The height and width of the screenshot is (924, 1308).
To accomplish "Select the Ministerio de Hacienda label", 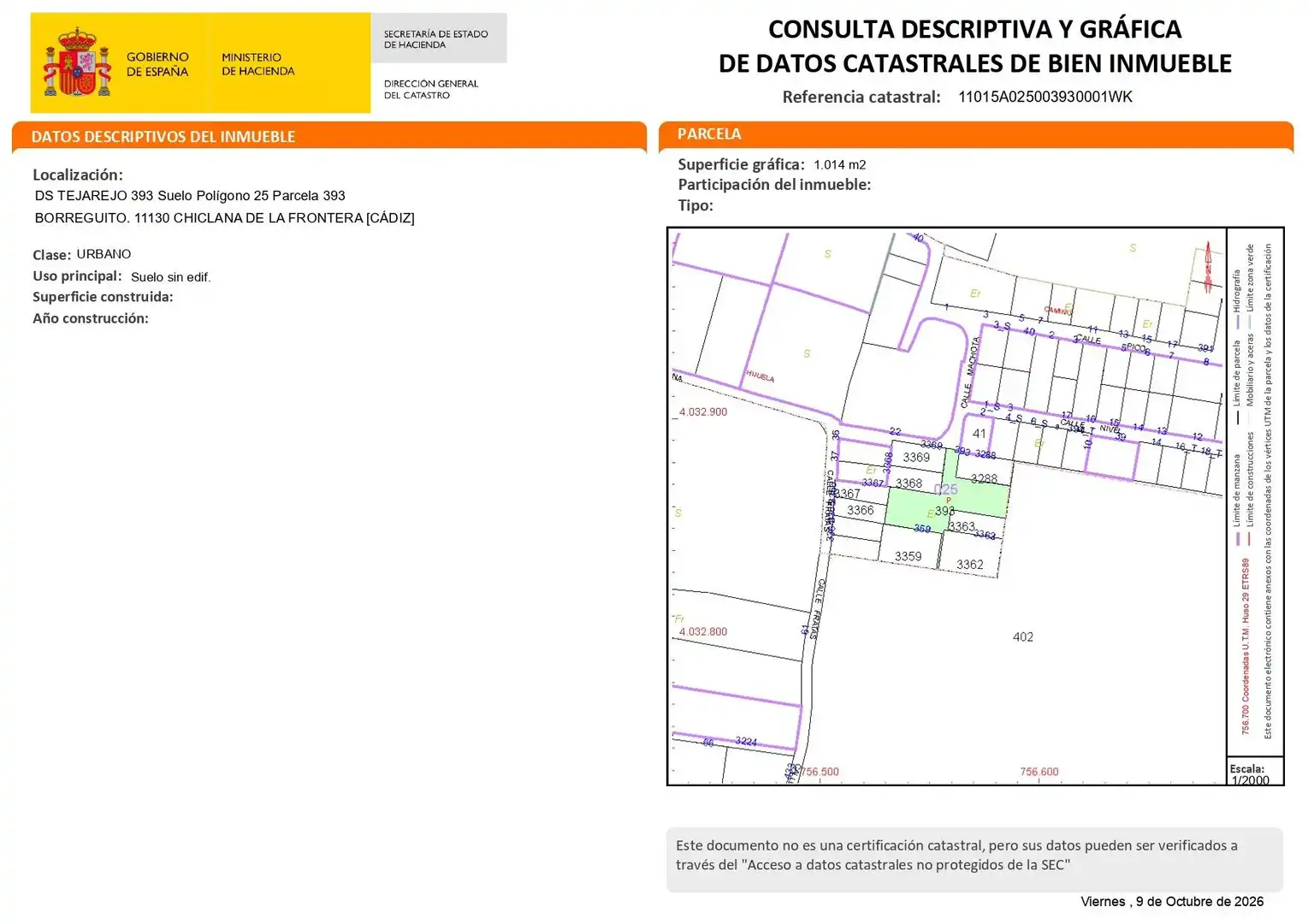I will tap(257, 64).
